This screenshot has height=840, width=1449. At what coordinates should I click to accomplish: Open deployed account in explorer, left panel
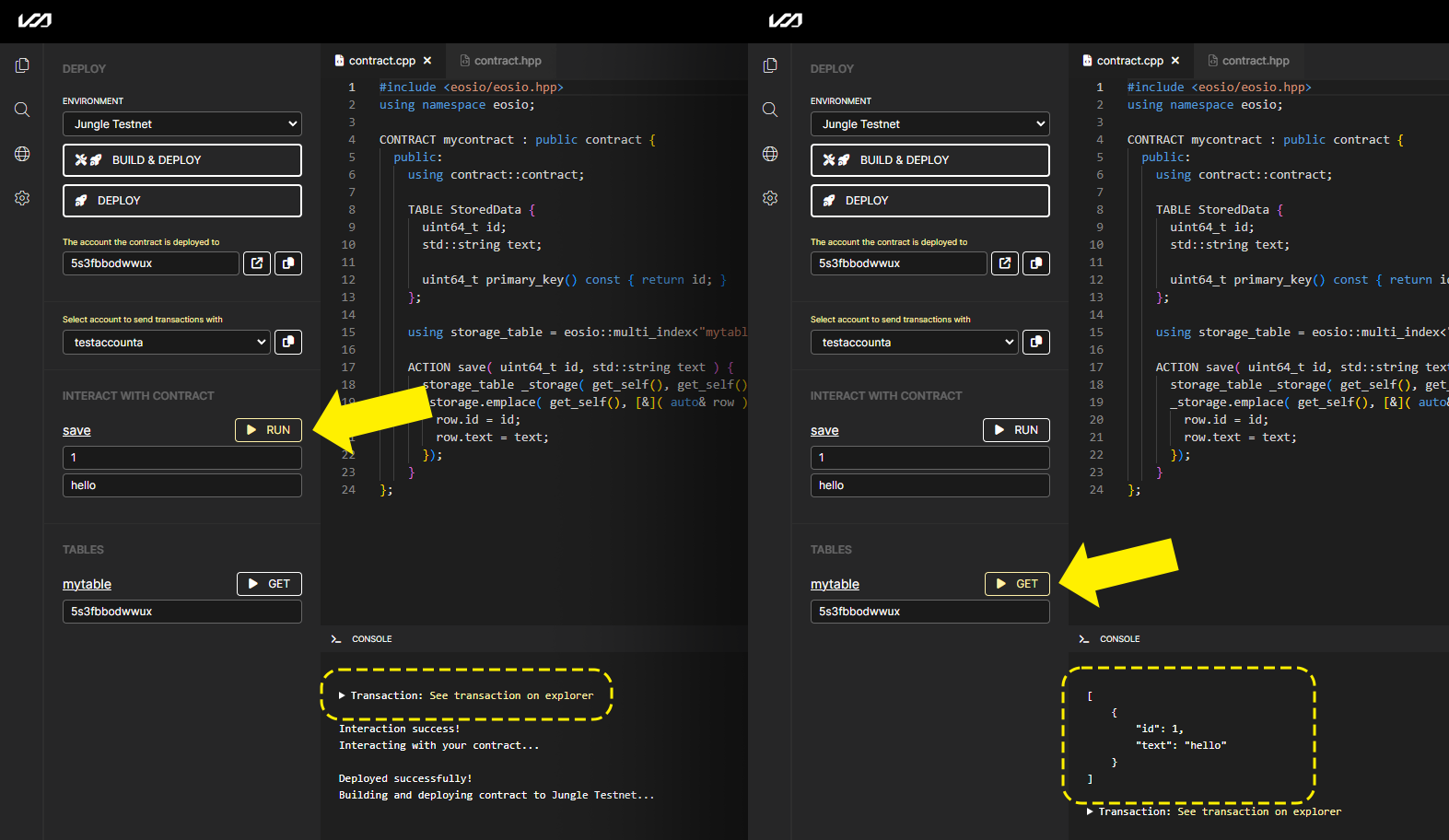(x=257, y=263)
